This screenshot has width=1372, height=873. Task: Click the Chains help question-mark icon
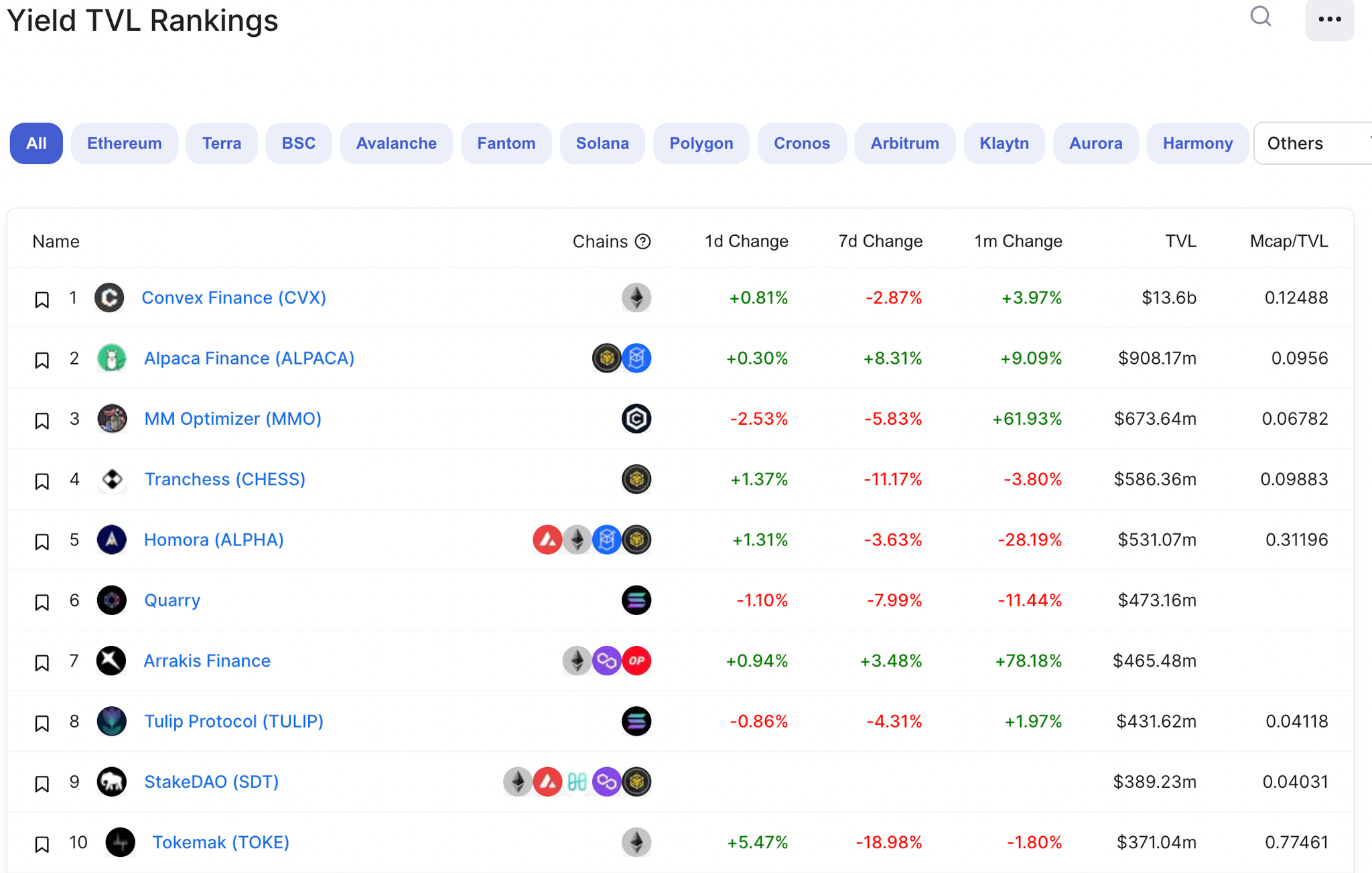tap(642, 241)
